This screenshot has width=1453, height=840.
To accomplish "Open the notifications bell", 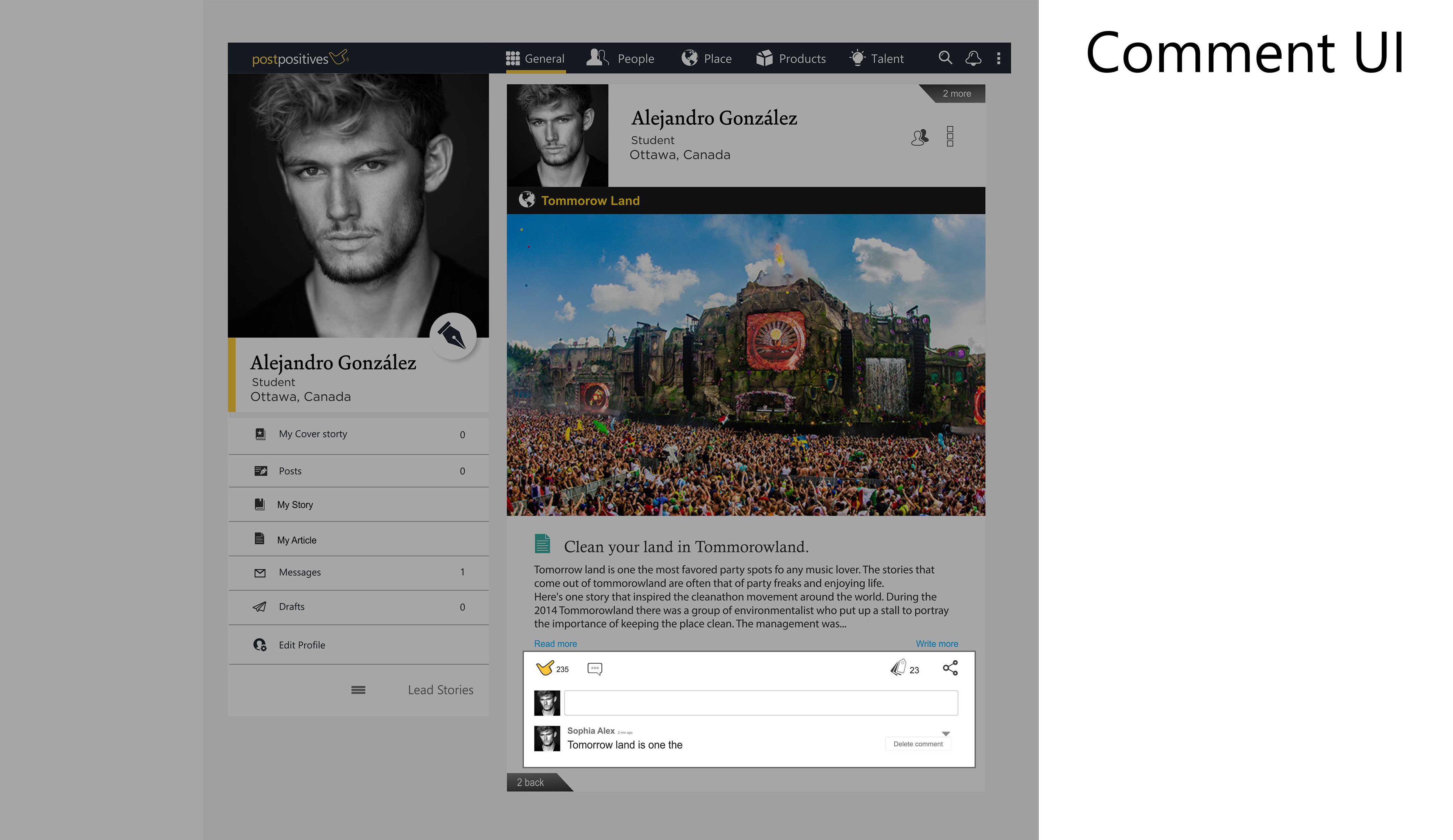I will pyautogui.click(x=973, y=57).
